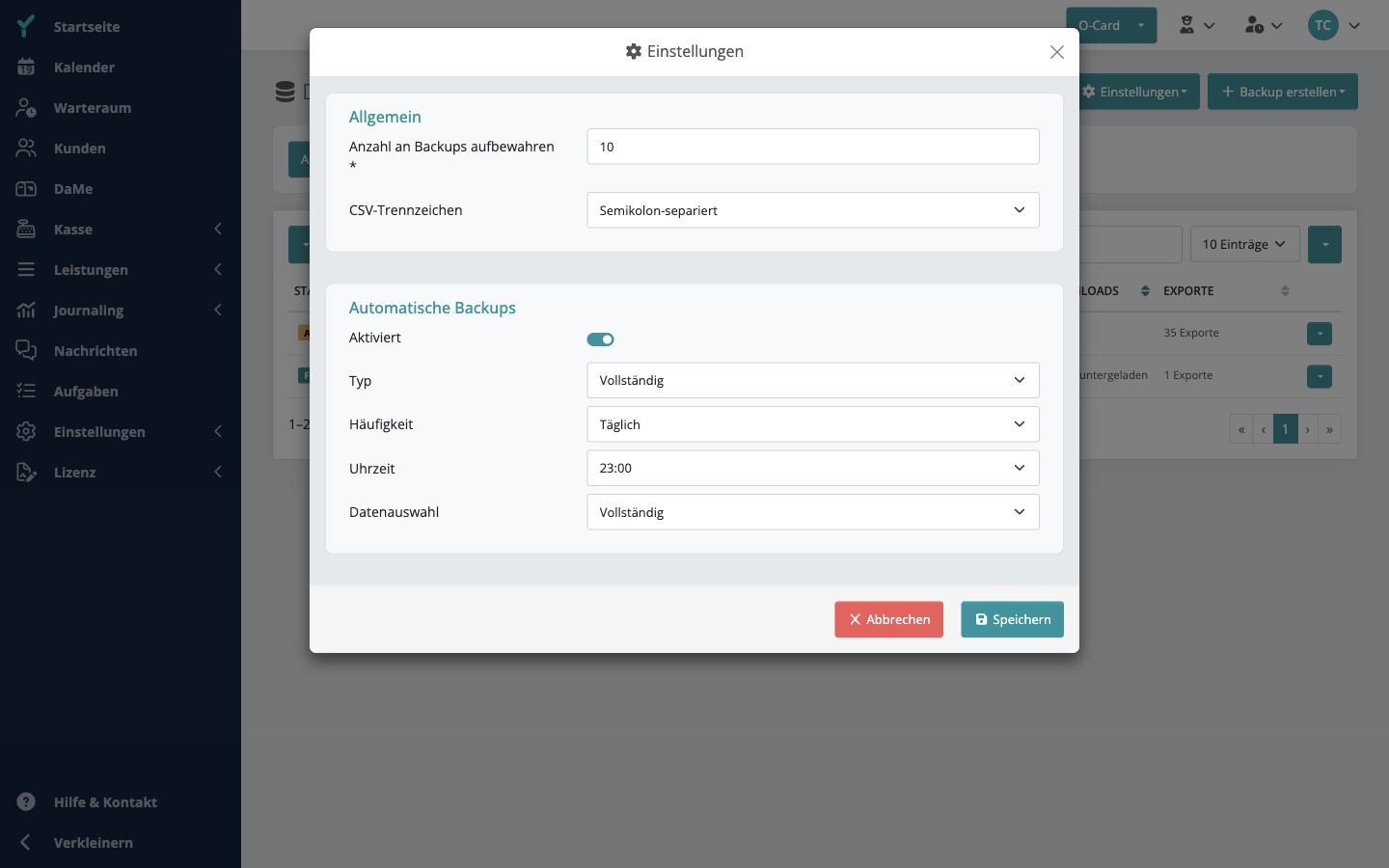Click the Journaling chart icon
Image resolution: width=1389 pixels, height=868 pixels.
(x=26, y=311)
